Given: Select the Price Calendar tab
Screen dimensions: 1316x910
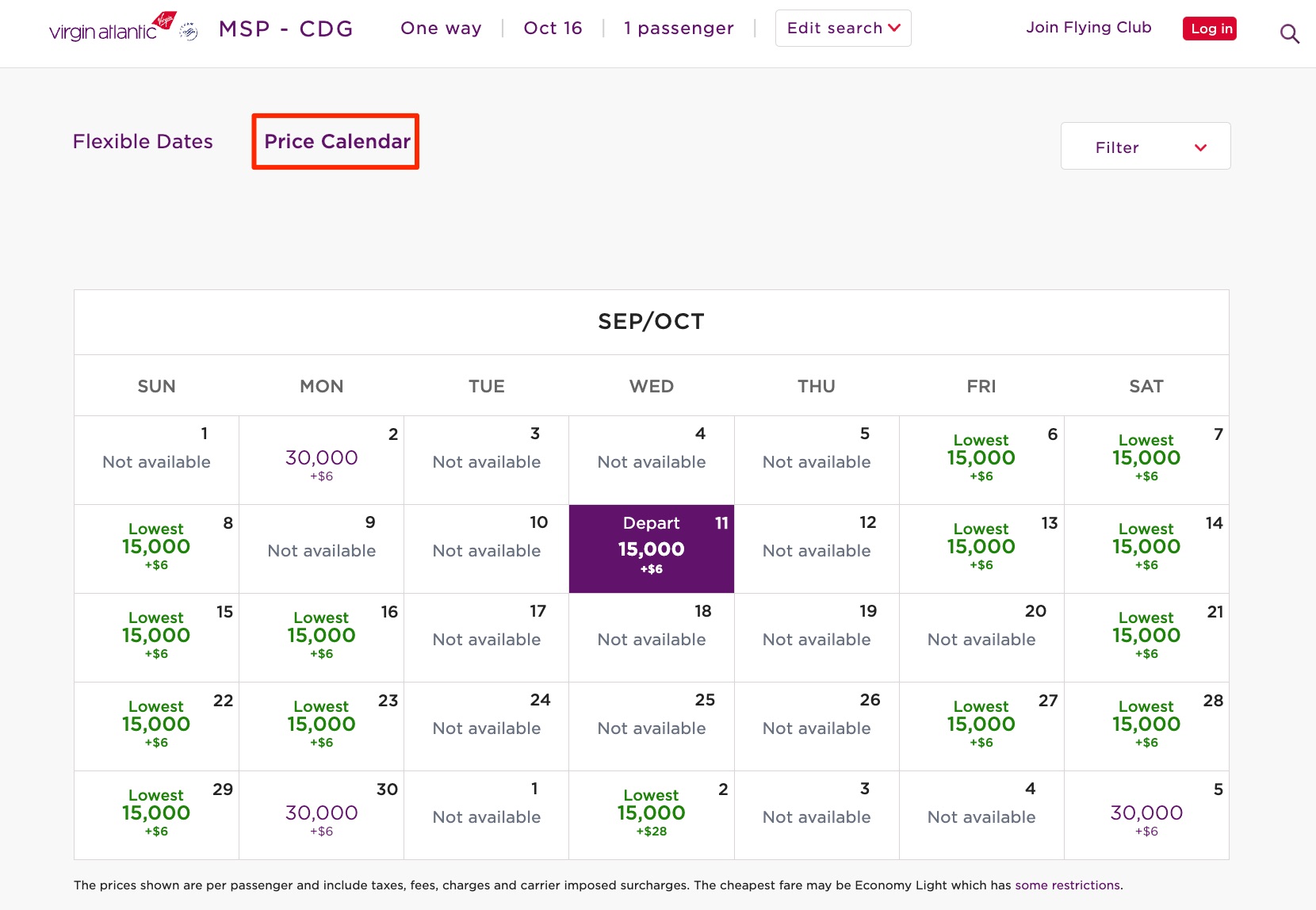Looking at the screenshot, I should click(x=335, y=141).
